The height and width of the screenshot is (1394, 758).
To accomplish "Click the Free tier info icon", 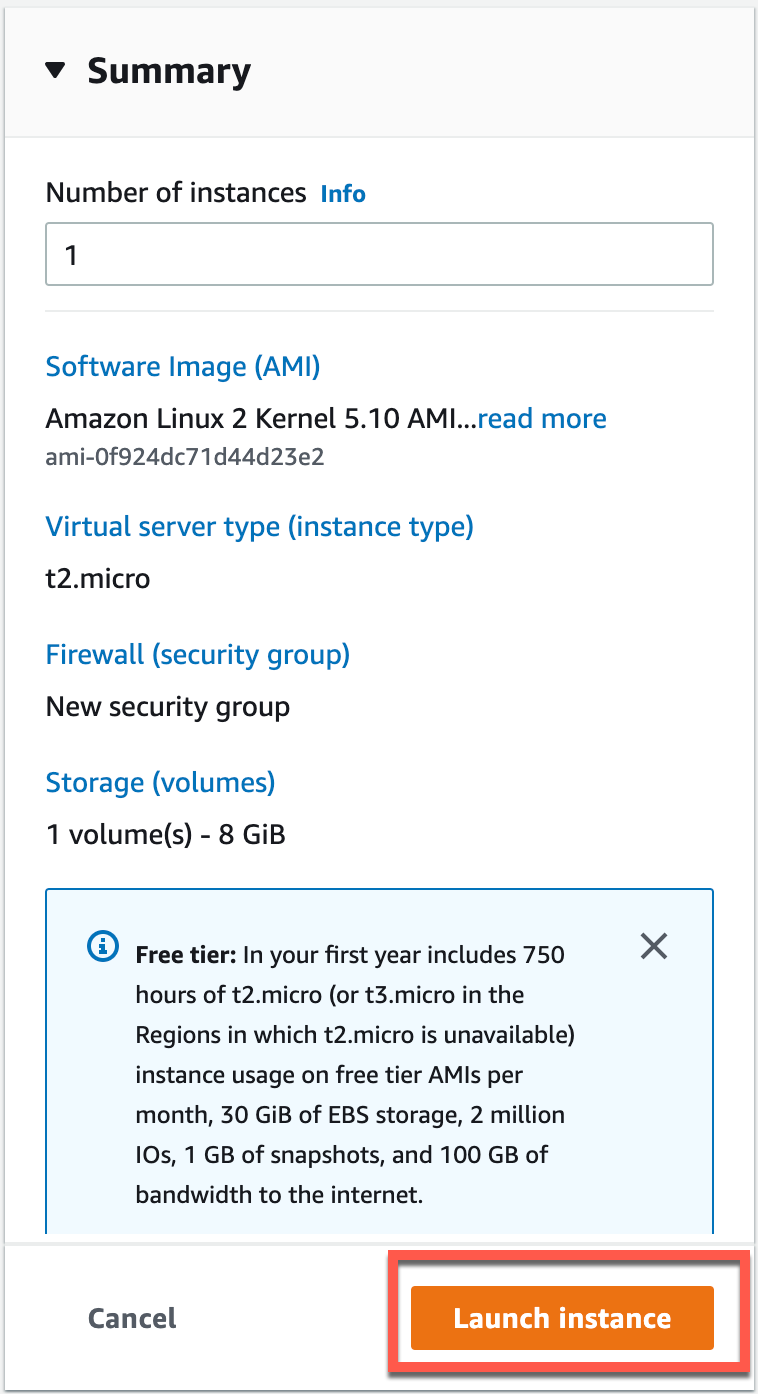I will (102, 946).
